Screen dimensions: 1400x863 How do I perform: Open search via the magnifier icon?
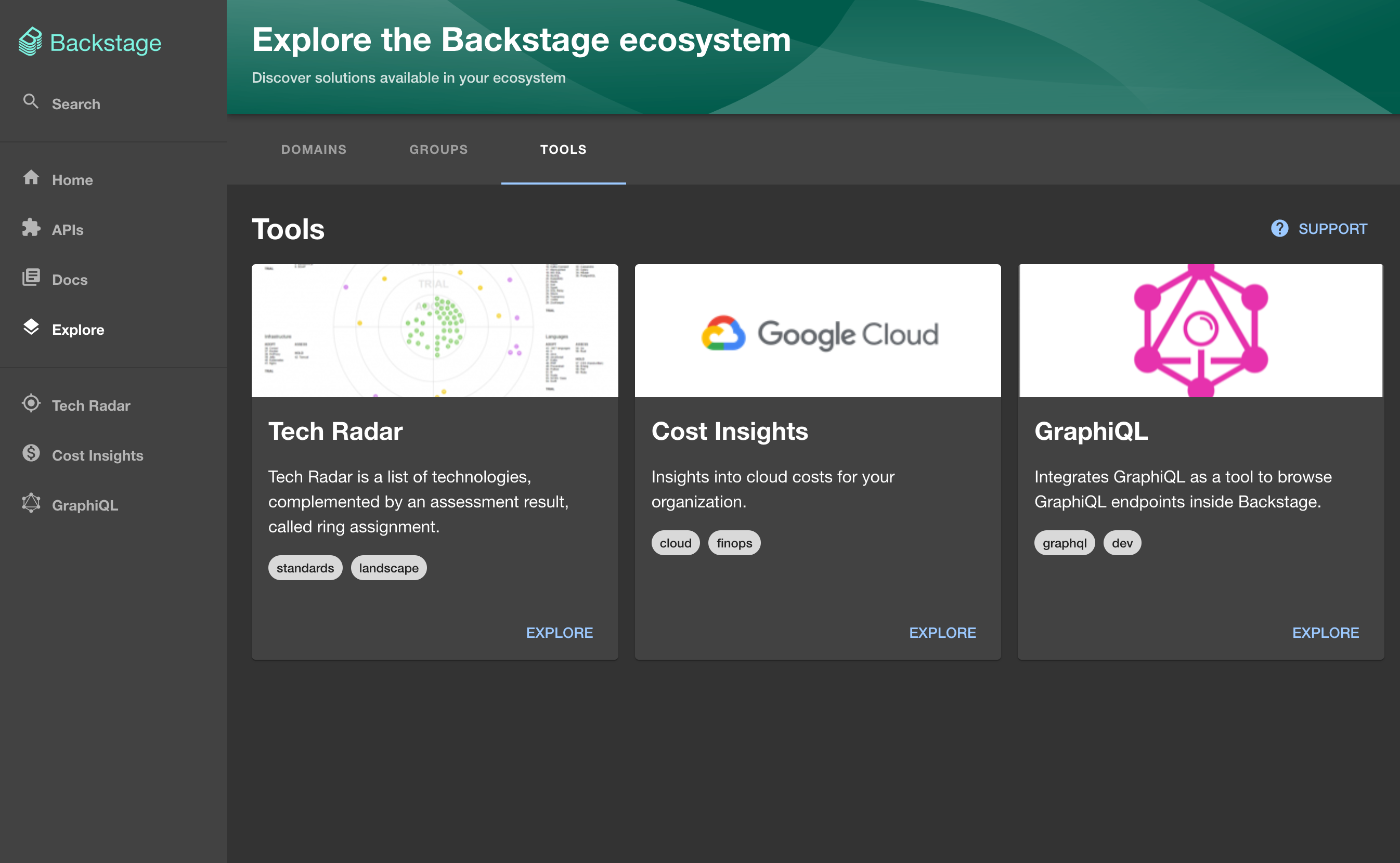click(x=31, y=101)
